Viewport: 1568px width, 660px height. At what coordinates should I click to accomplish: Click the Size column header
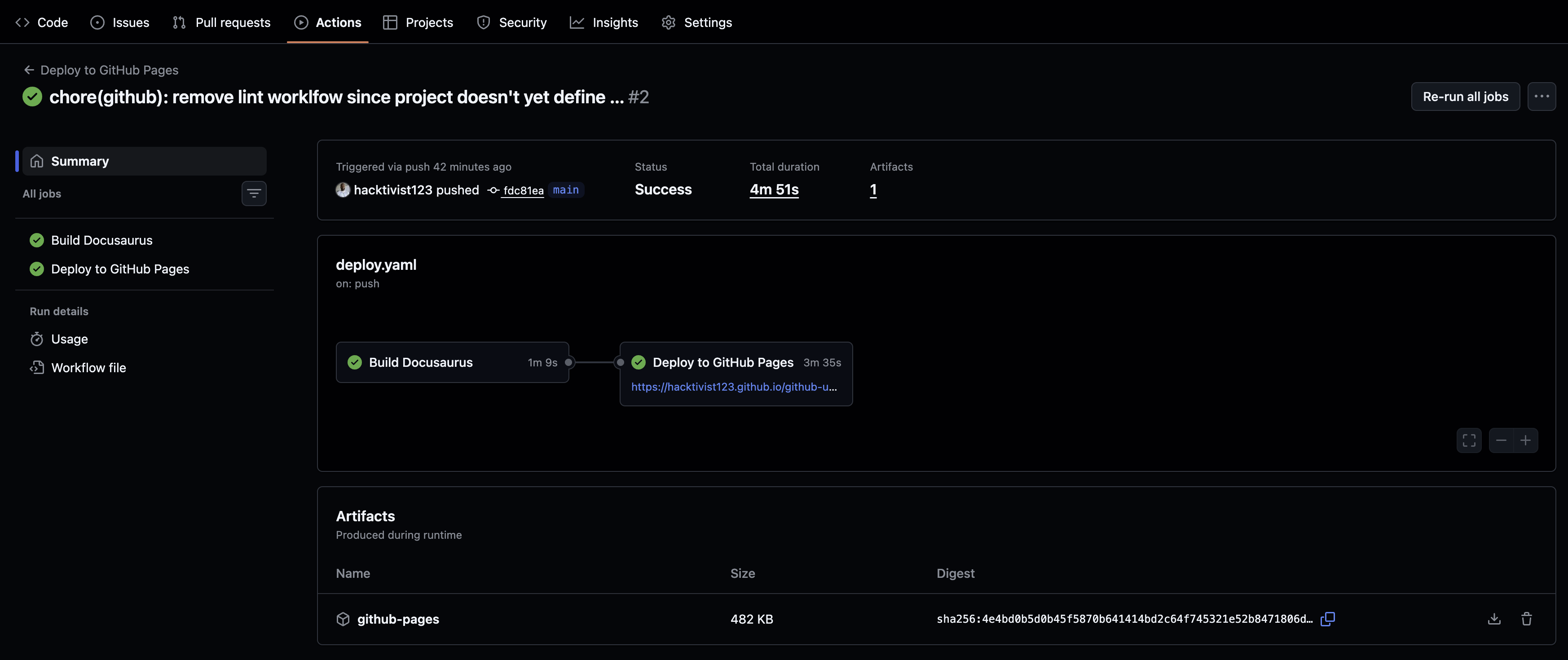coord(743,573)
